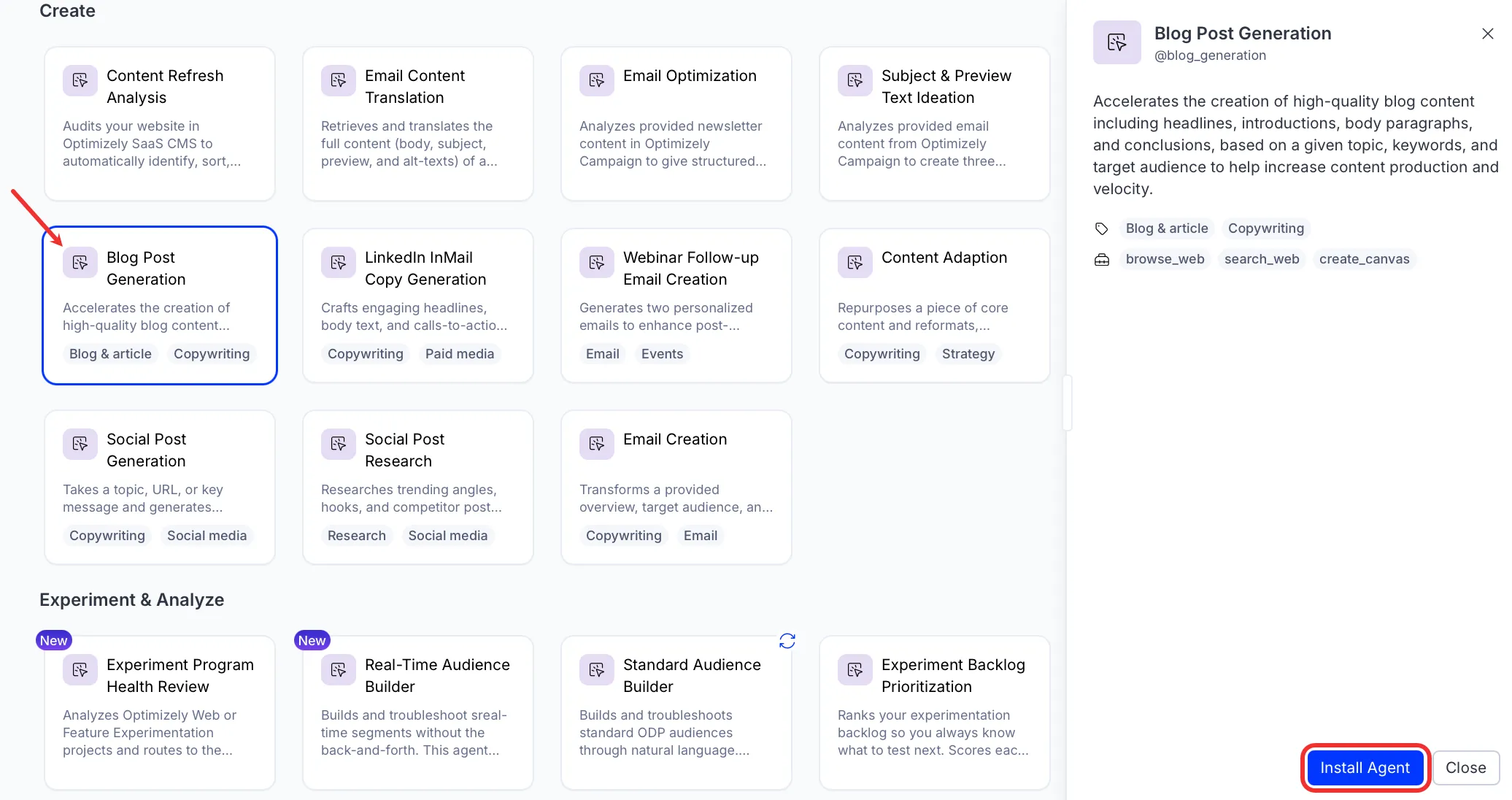Click the search_web tool chip
This screenshot has height=800, width=1512.
pos(1262,259)
